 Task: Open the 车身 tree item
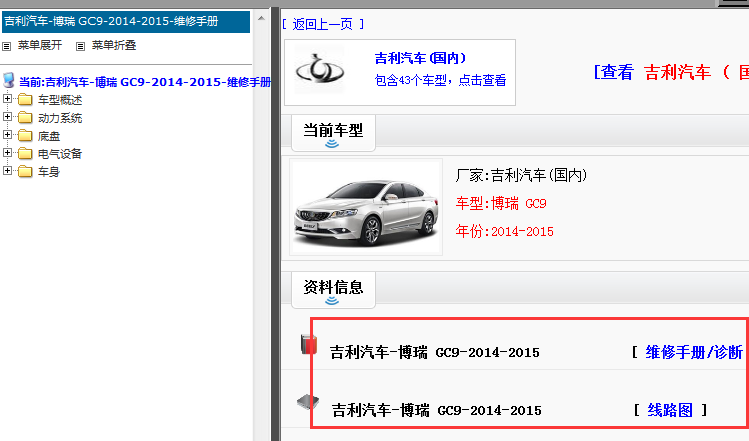coord(49,172)
